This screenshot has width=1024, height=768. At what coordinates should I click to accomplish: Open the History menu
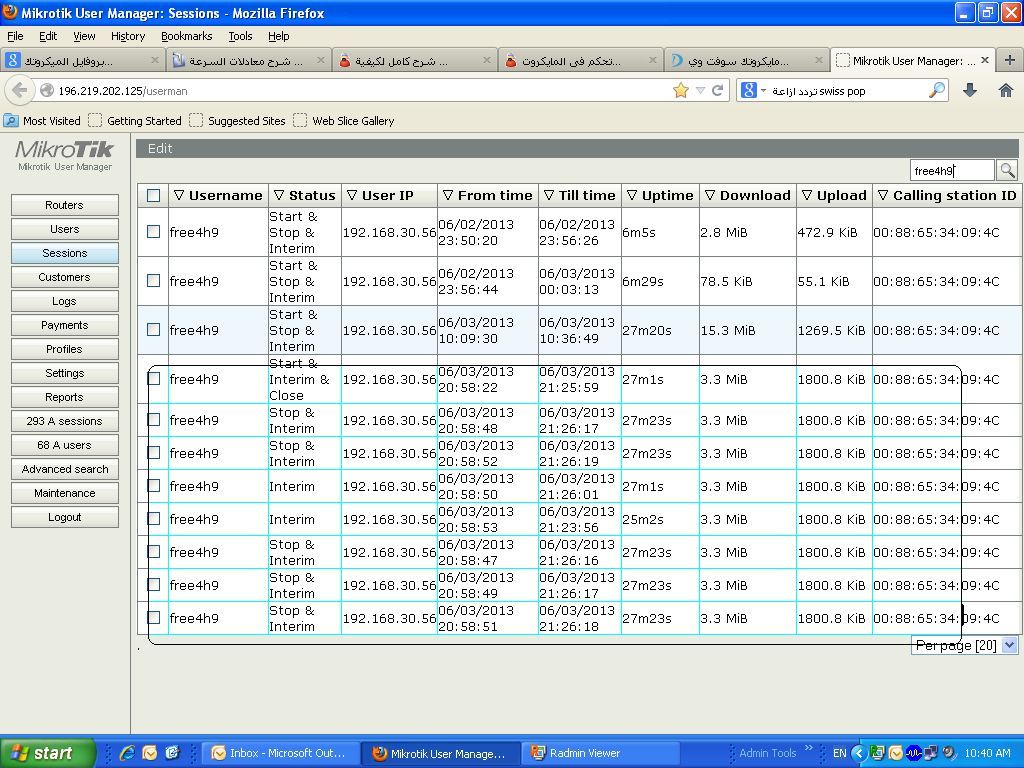127,36
